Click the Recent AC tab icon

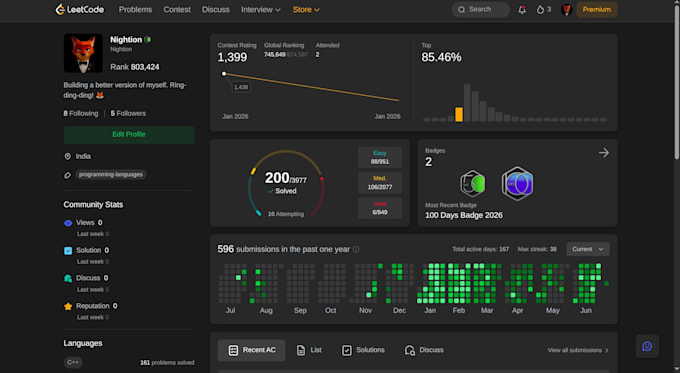pos(233,350)
